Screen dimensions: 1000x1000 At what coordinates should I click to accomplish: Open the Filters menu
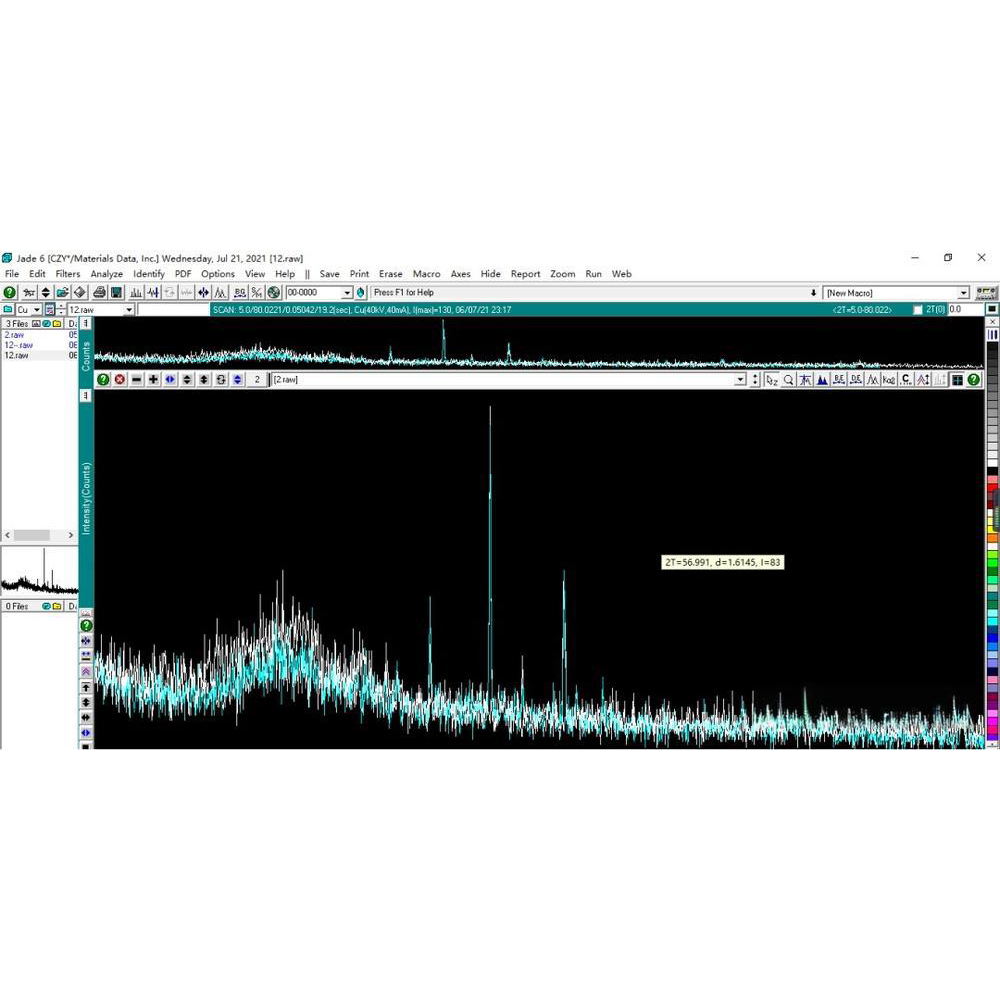coord(68,274)
